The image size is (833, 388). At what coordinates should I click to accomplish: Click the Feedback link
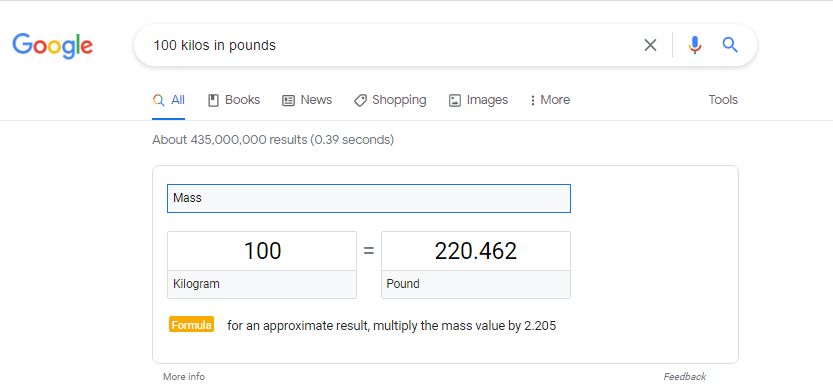coord(685,376)
